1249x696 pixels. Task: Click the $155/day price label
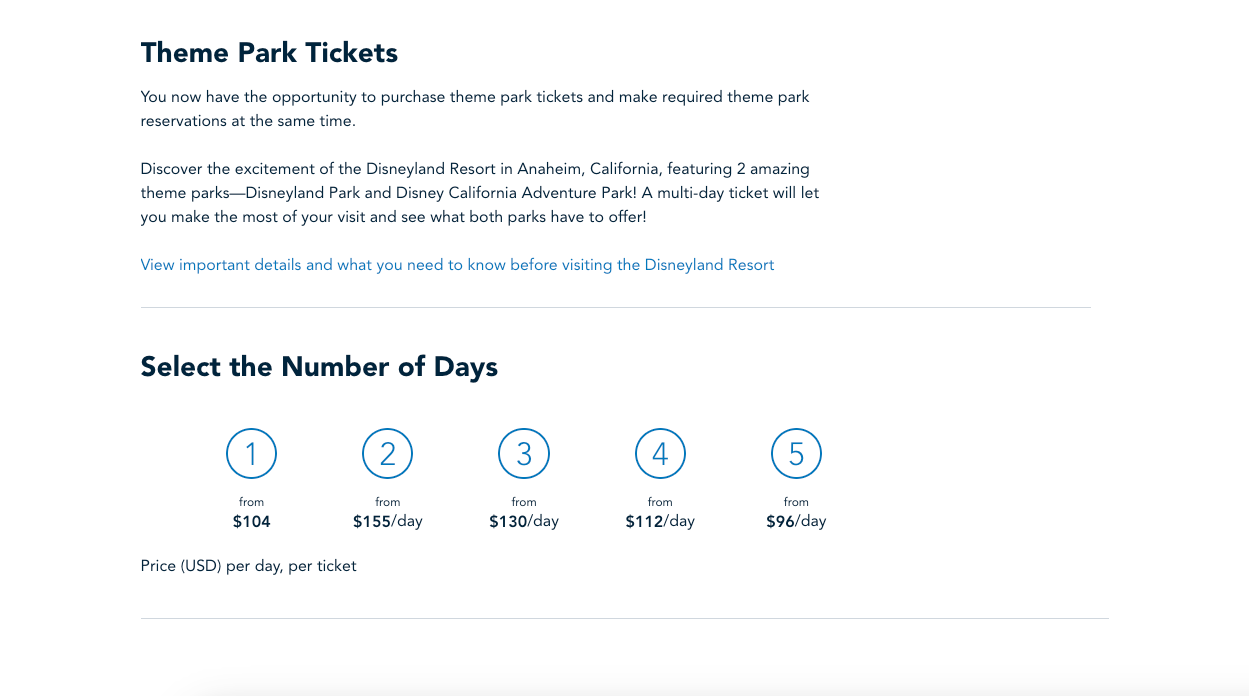click(387, 521)
